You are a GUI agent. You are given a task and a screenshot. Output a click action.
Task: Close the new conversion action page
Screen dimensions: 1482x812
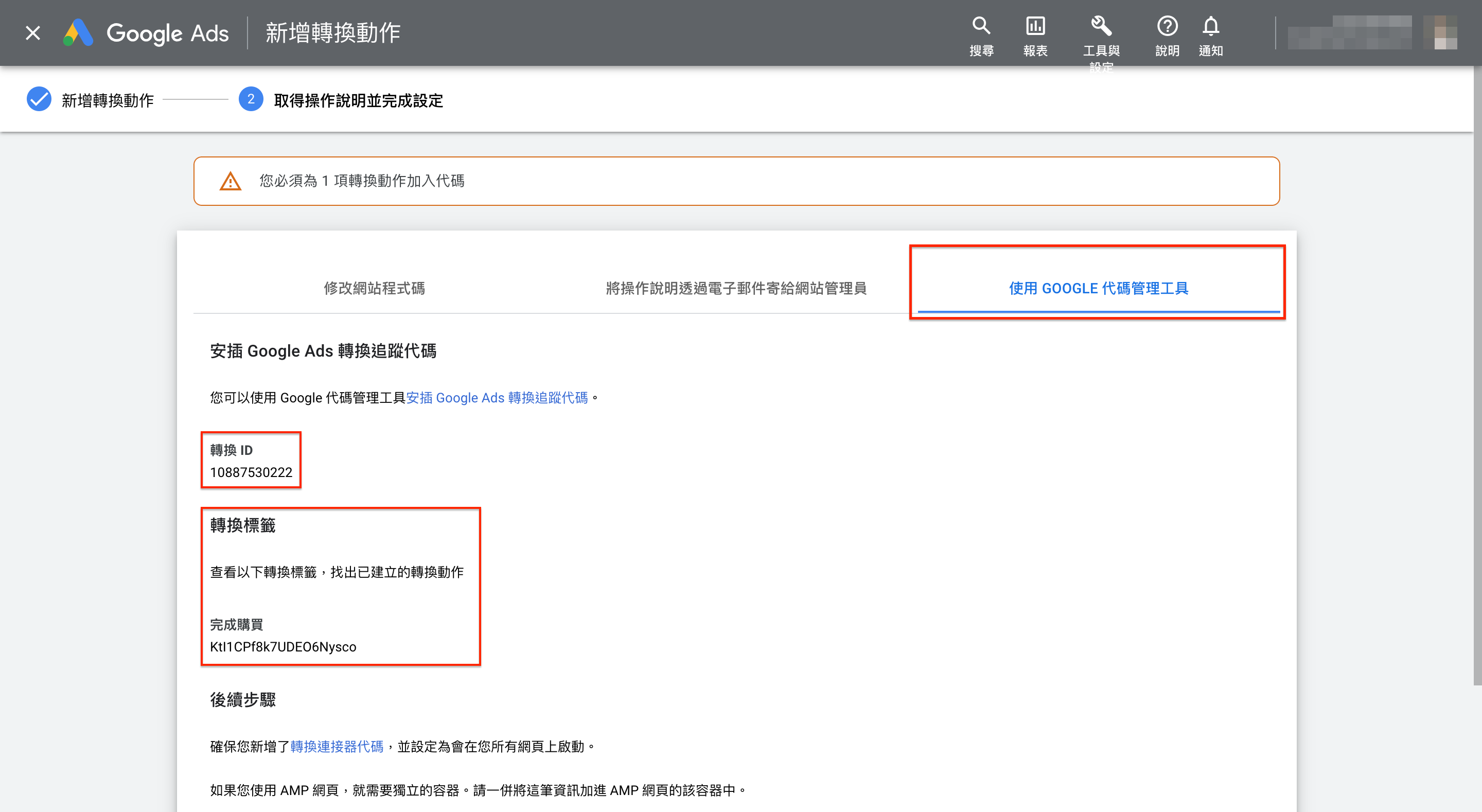click(33, 33)
